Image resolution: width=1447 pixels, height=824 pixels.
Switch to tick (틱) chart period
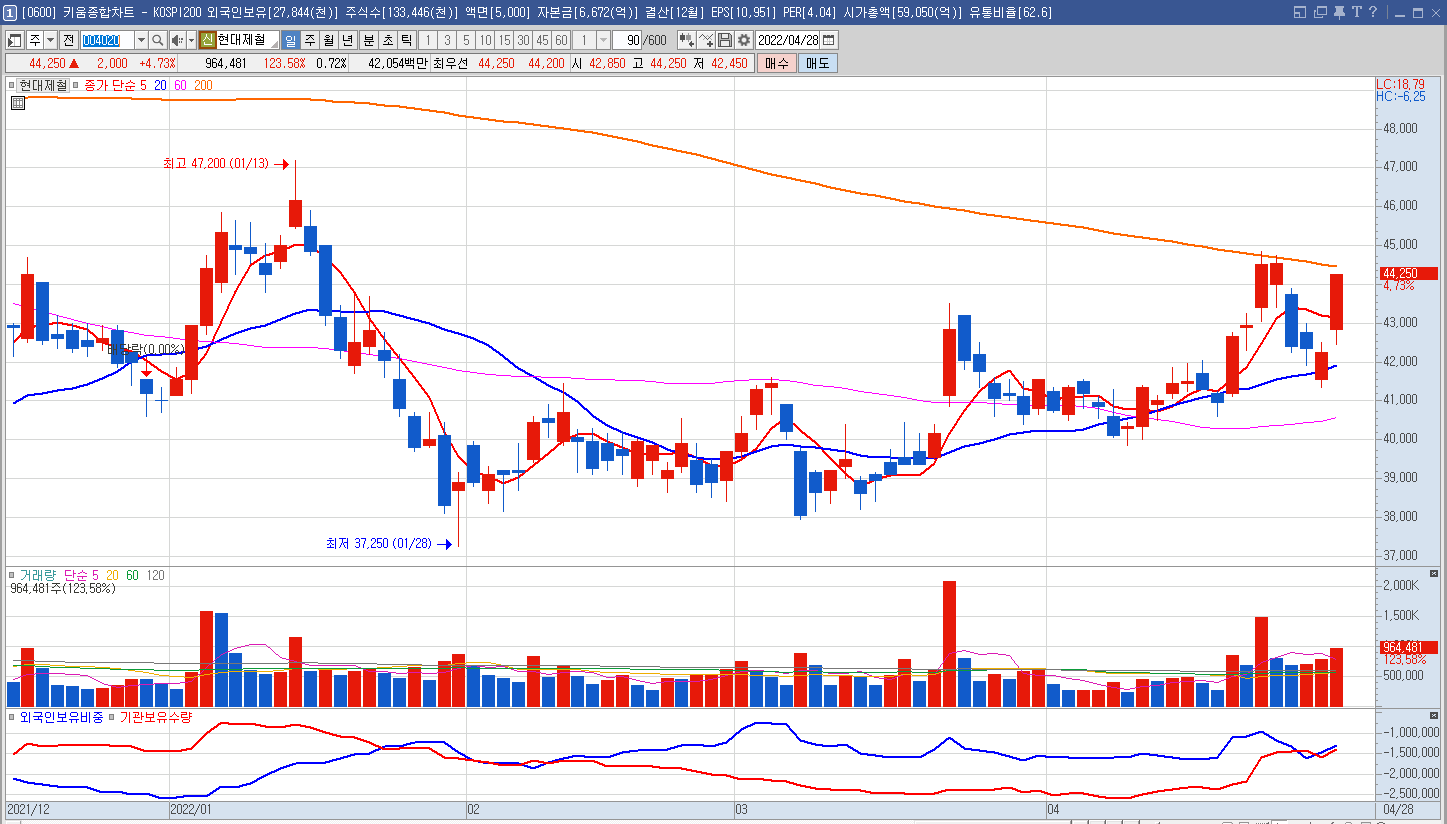pyautogui.click(x=406, y=40)
